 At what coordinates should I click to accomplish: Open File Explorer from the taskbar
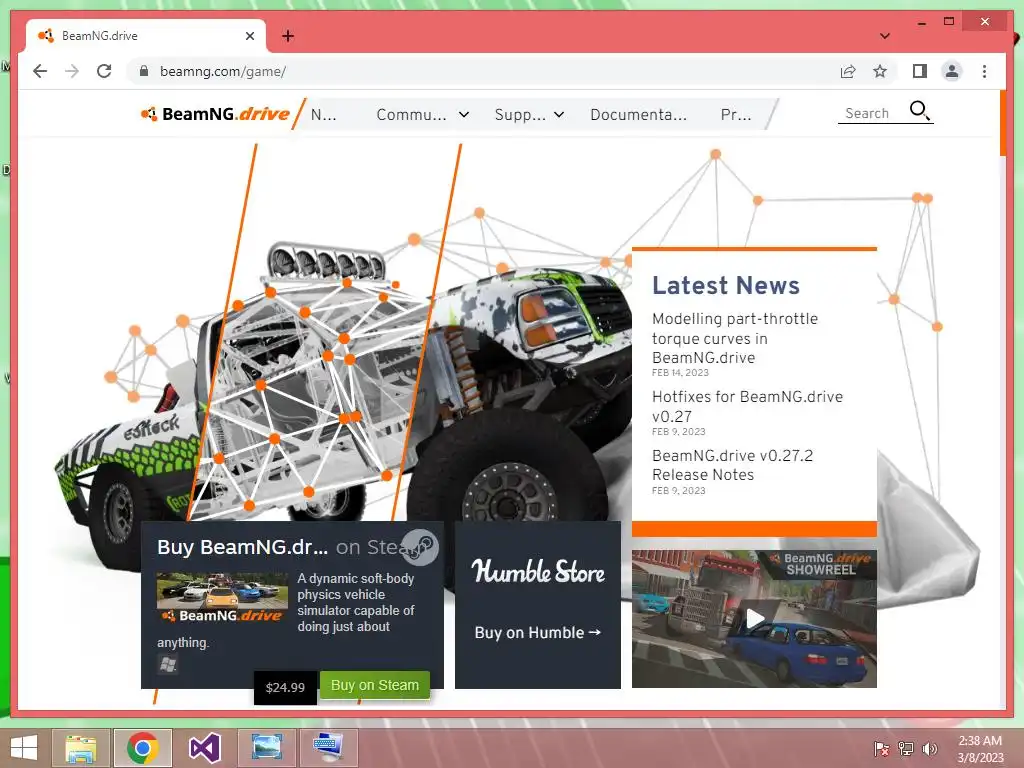tap(81, 748)
